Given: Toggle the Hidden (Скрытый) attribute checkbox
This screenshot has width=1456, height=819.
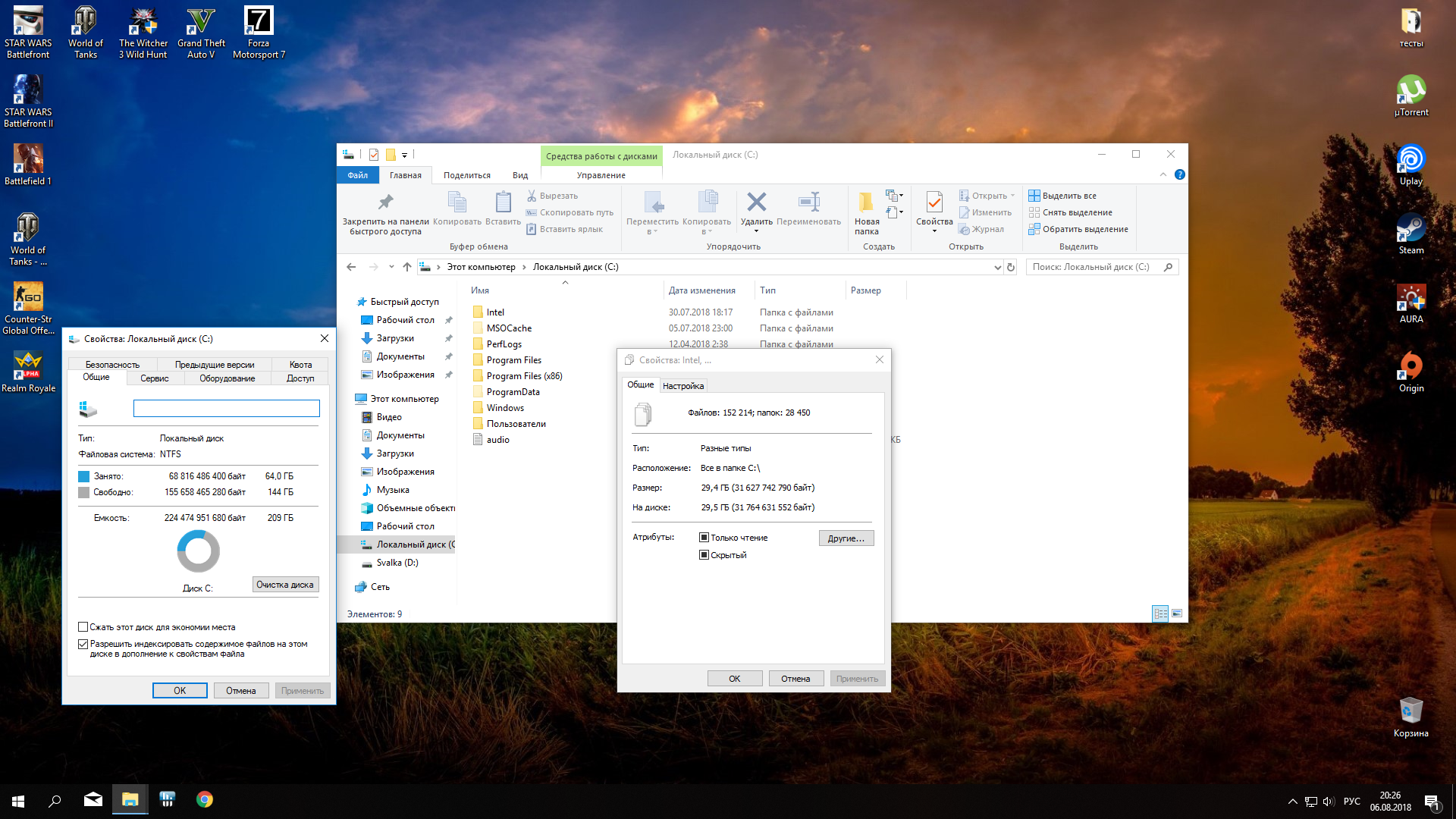Looking at the screenshot, I should (704, 555).
